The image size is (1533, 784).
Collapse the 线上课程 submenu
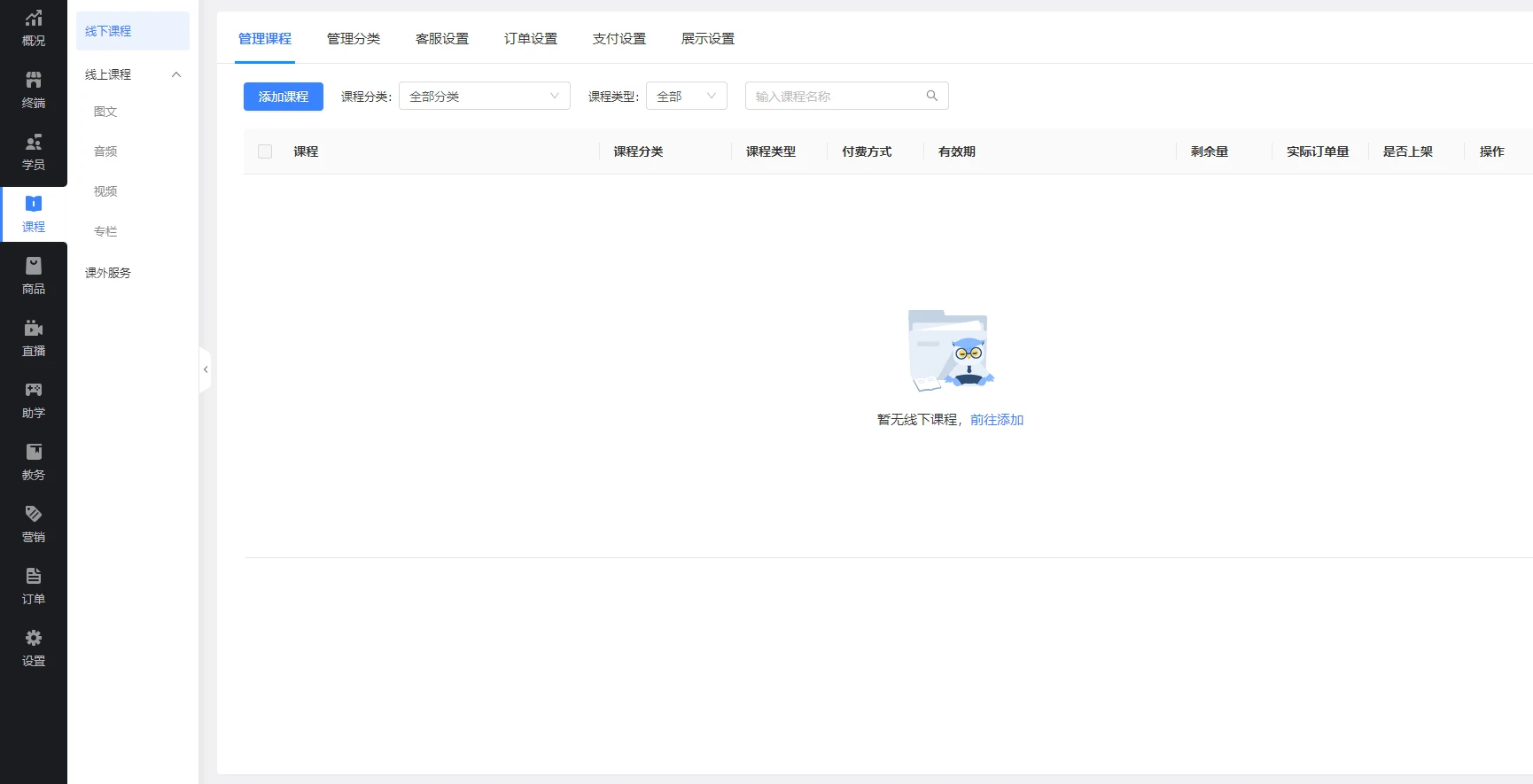(176, 74)
